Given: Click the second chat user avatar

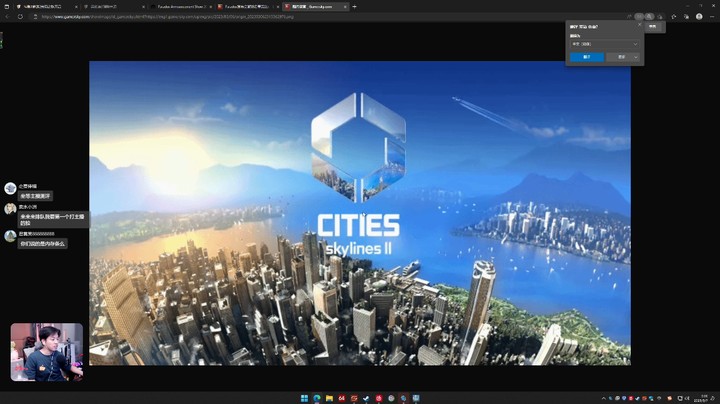Looking at the screenshot, I should [x=10, y=209].
